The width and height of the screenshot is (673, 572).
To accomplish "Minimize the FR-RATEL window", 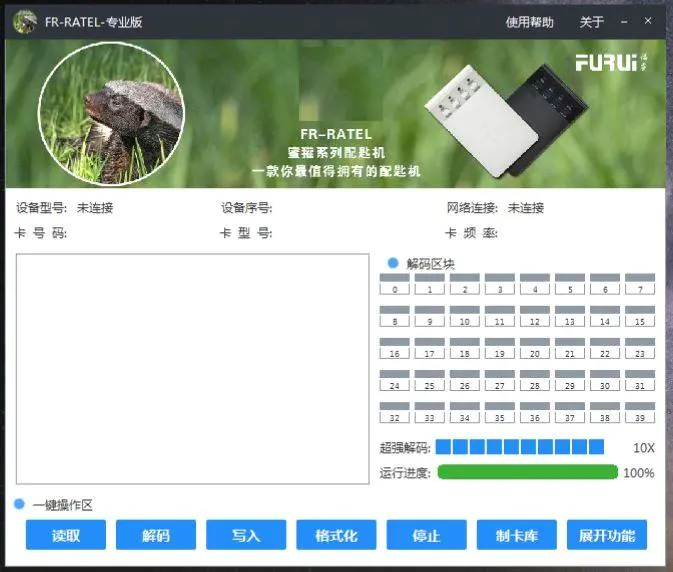I will (624, 21).
